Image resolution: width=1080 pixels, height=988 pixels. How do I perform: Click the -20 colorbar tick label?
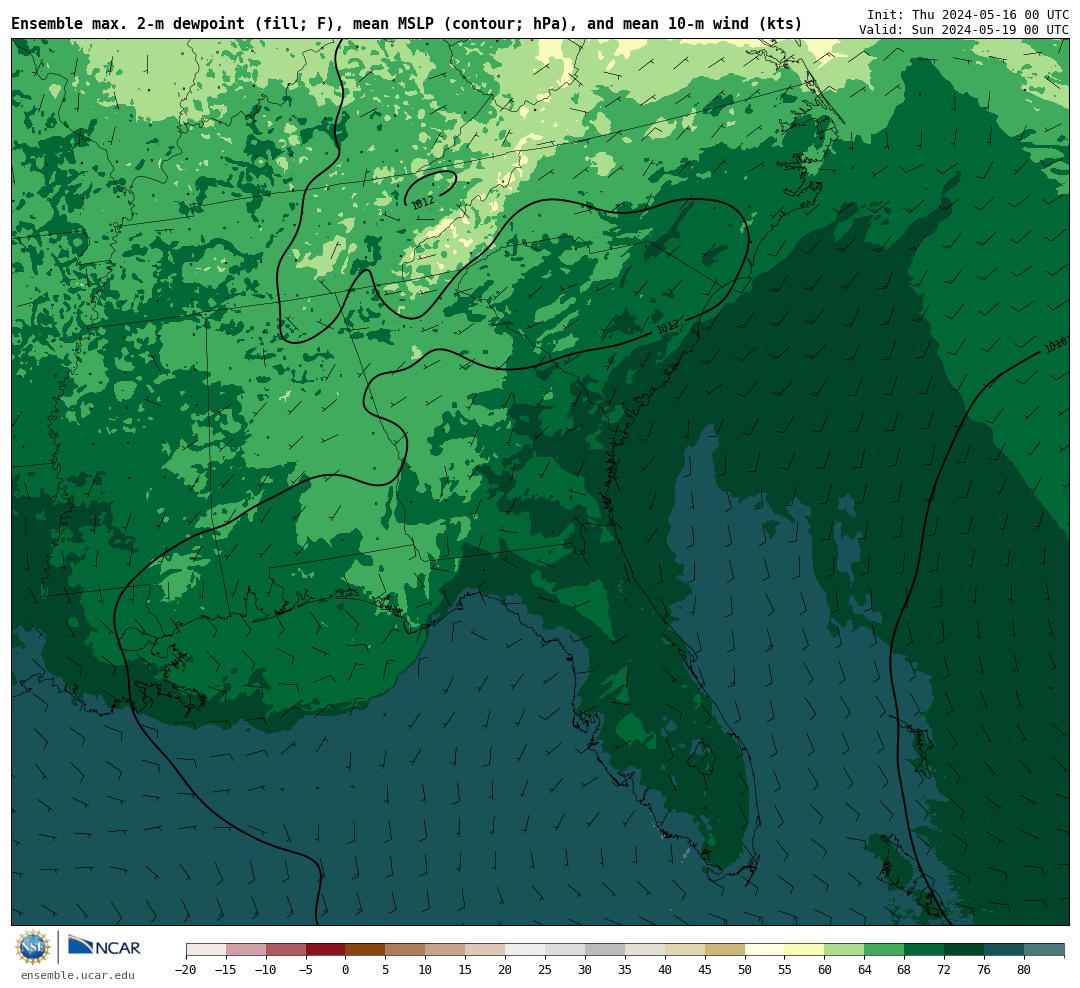pyautogui.click(x=186, y=969)
